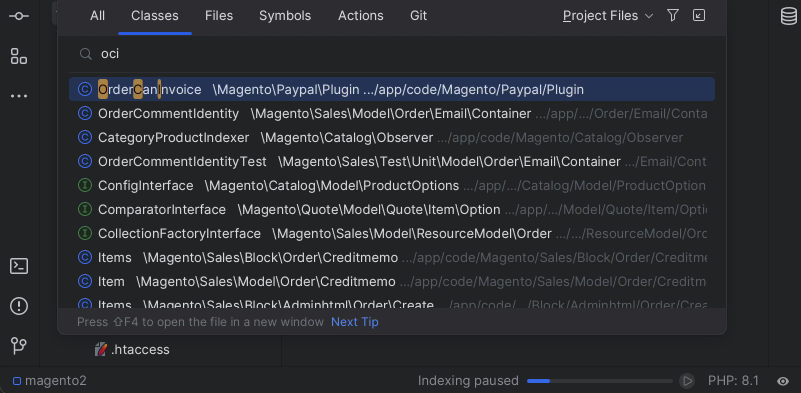Resume indexing with the play button
801x393 pixels.
(x=687, y=381)
